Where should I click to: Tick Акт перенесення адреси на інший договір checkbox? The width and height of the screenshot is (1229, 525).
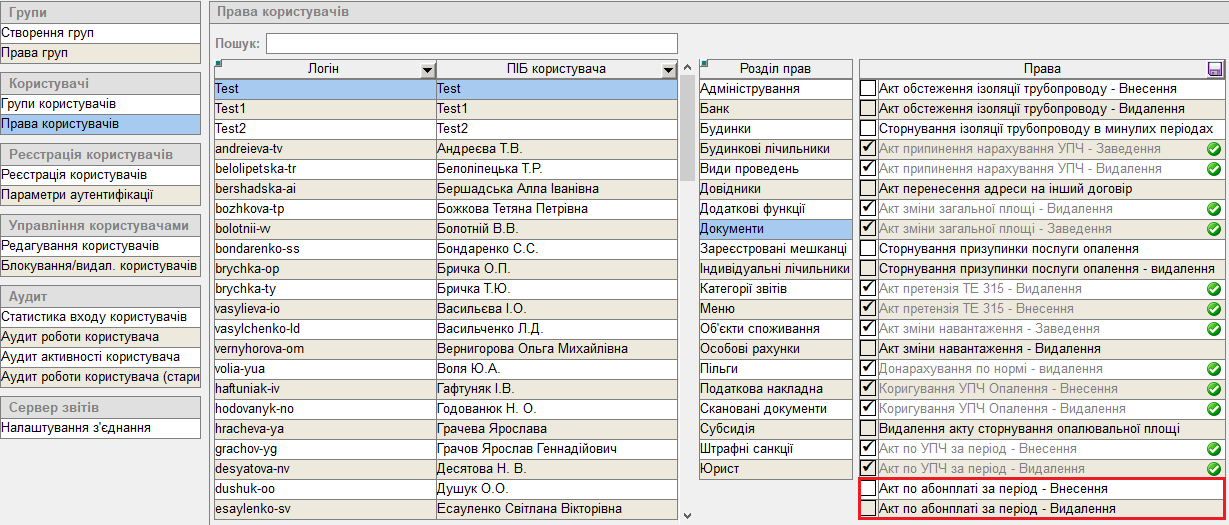(868, 189)
